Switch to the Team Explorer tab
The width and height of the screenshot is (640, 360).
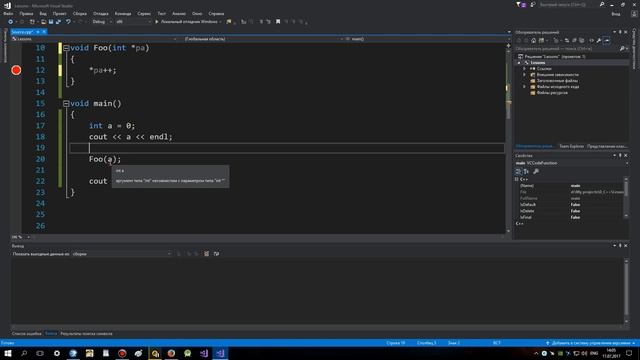[x=571, y=146]
